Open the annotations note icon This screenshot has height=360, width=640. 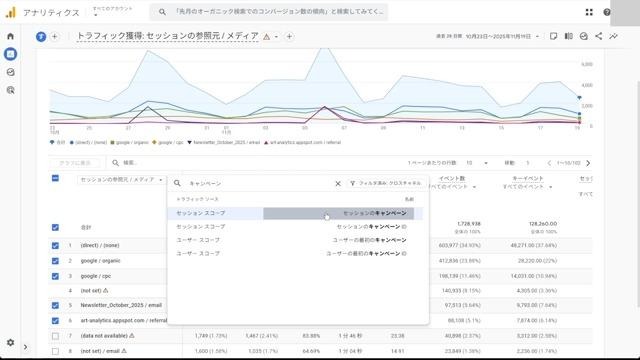(x=553, y=36)
